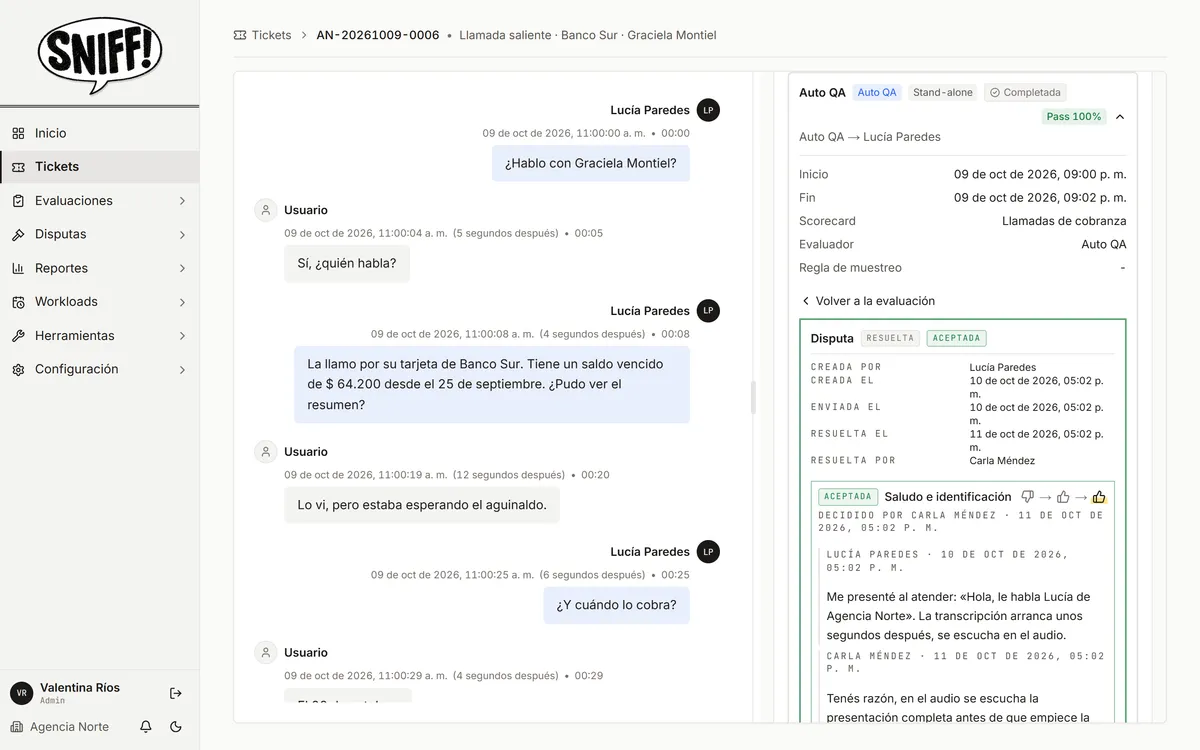This screenshot has width=1200, height=750.
Task: Open notifications bell icon
Action: coord(146,727)
